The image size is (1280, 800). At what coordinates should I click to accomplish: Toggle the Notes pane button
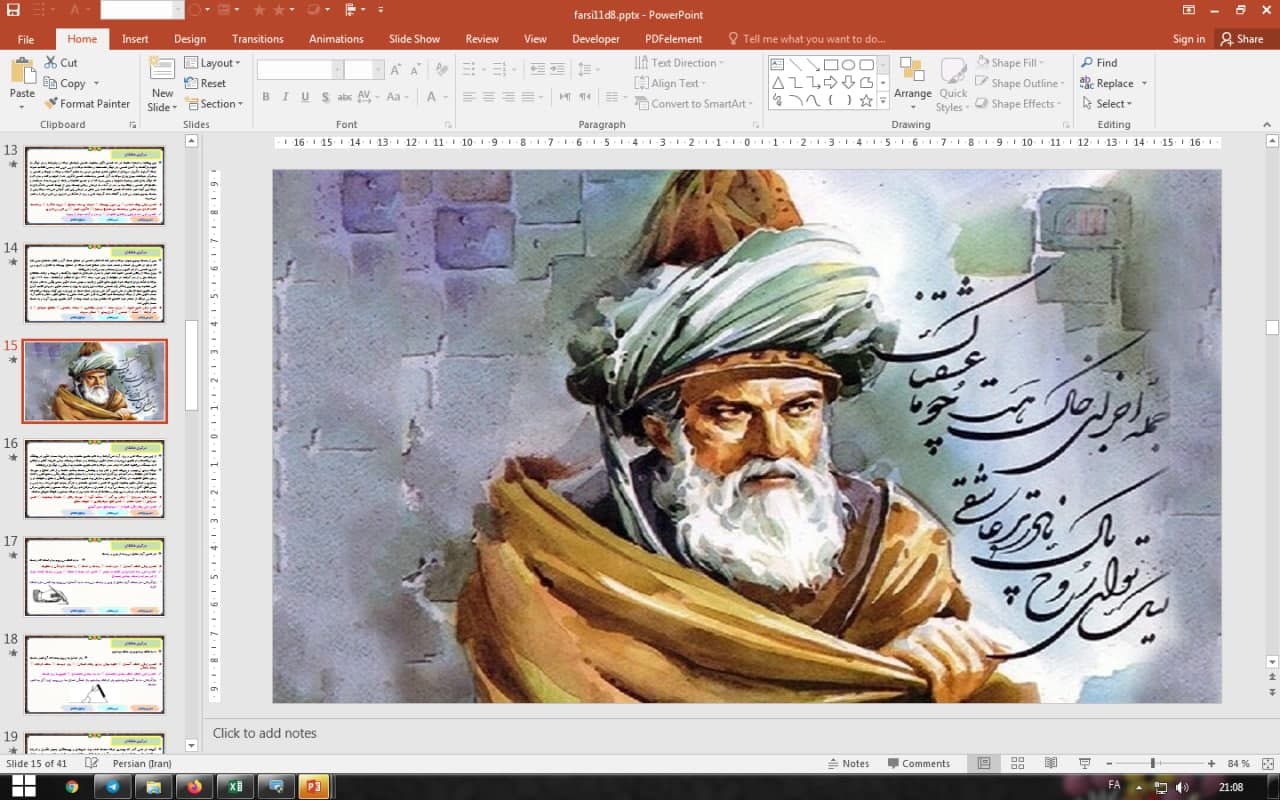click(x=849, y=763)
